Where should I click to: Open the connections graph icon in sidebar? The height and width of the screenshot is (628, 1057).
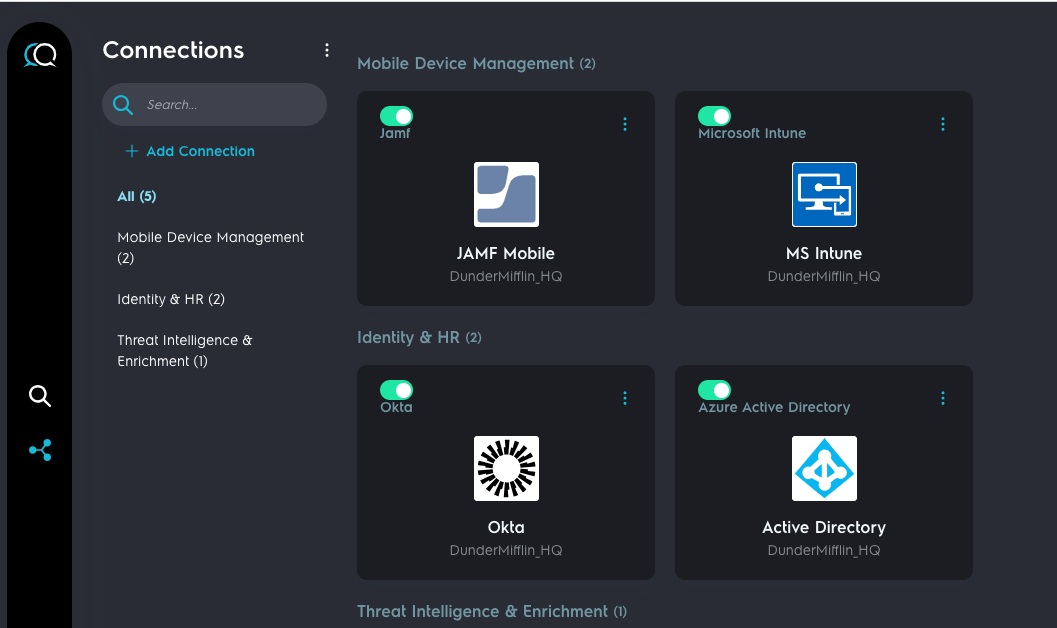[40, 450]
